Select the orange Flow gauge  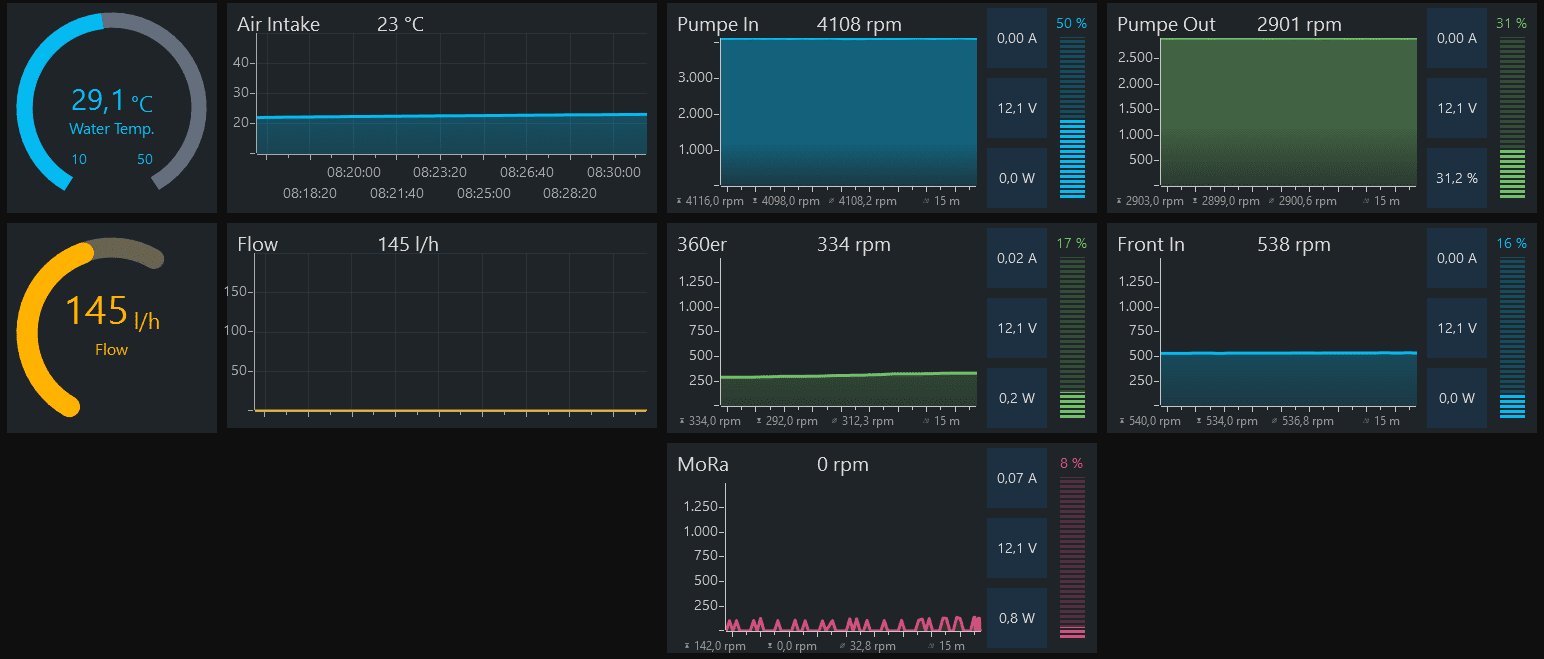[111, 327]
